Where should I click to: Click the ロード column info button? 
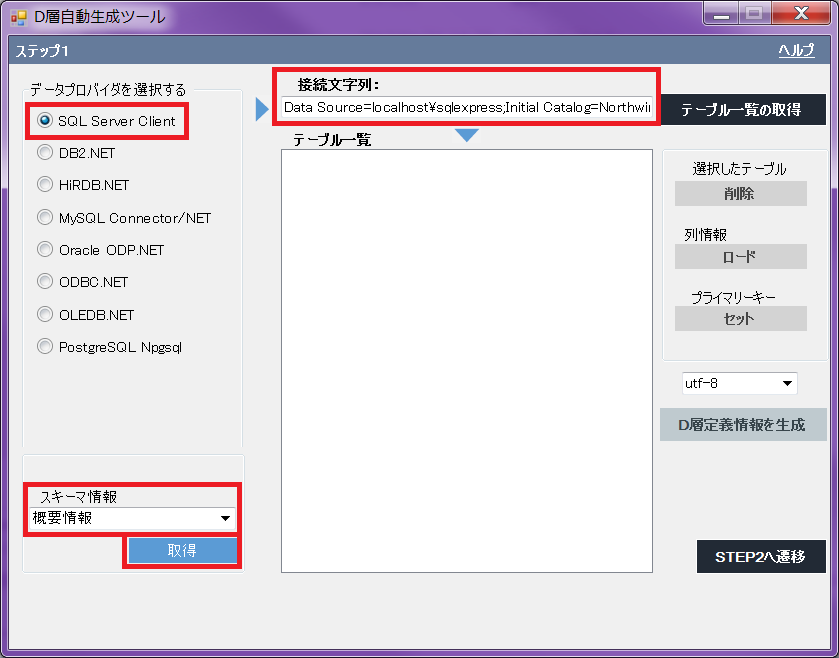740,257
